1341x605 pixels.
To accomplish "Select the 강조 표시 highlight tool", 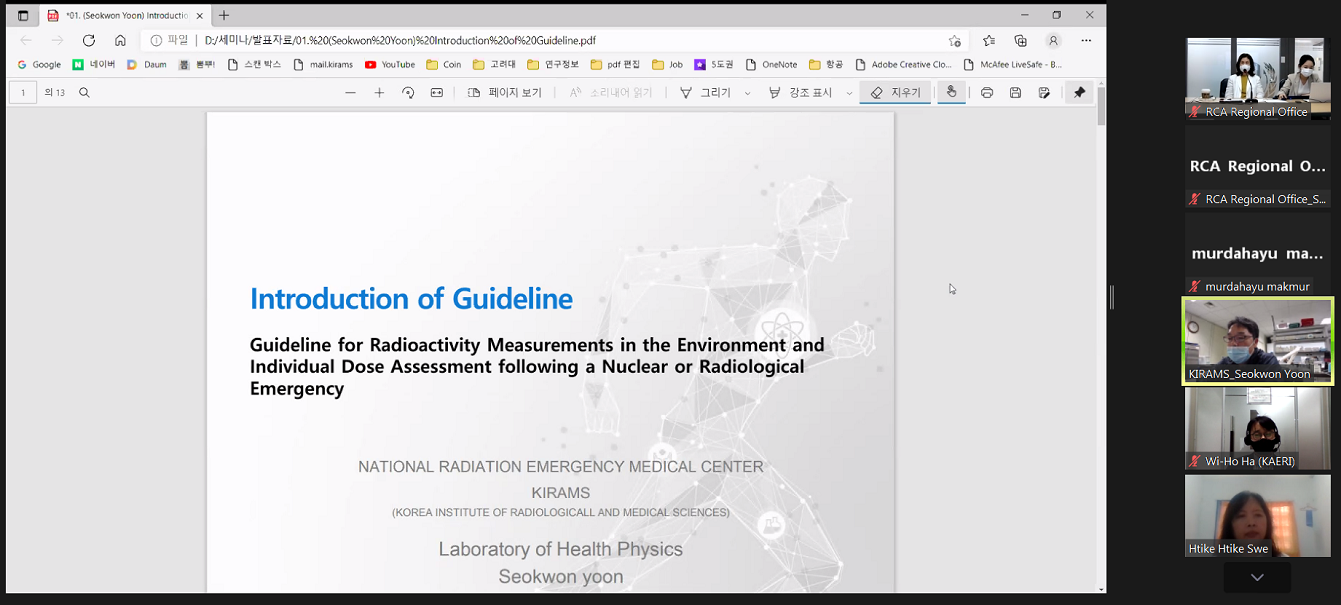I will click(800, 93).
